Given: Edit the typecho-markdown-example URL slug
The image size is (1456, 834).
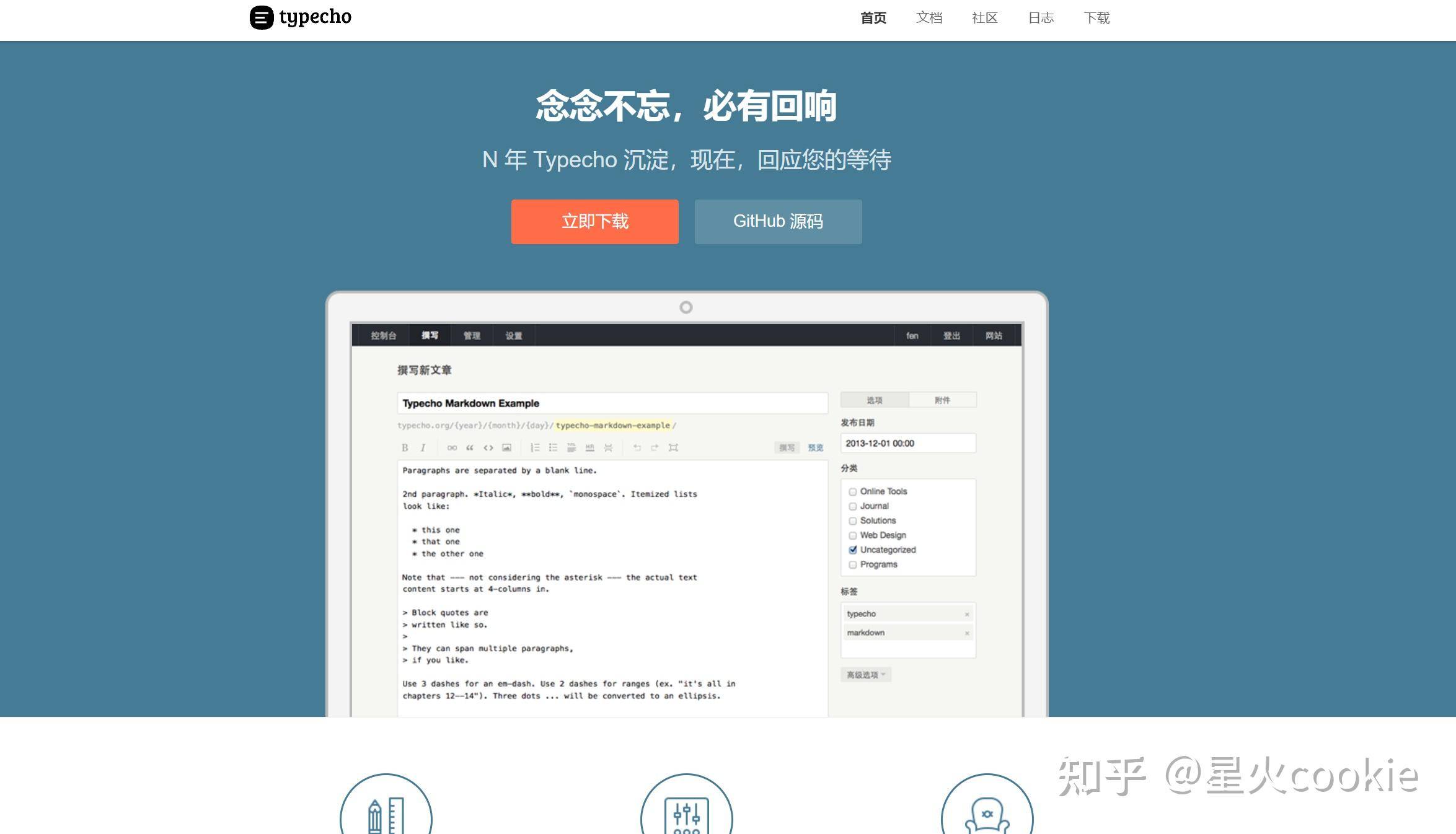Looking at the screenshot, I should coord(612,425).
